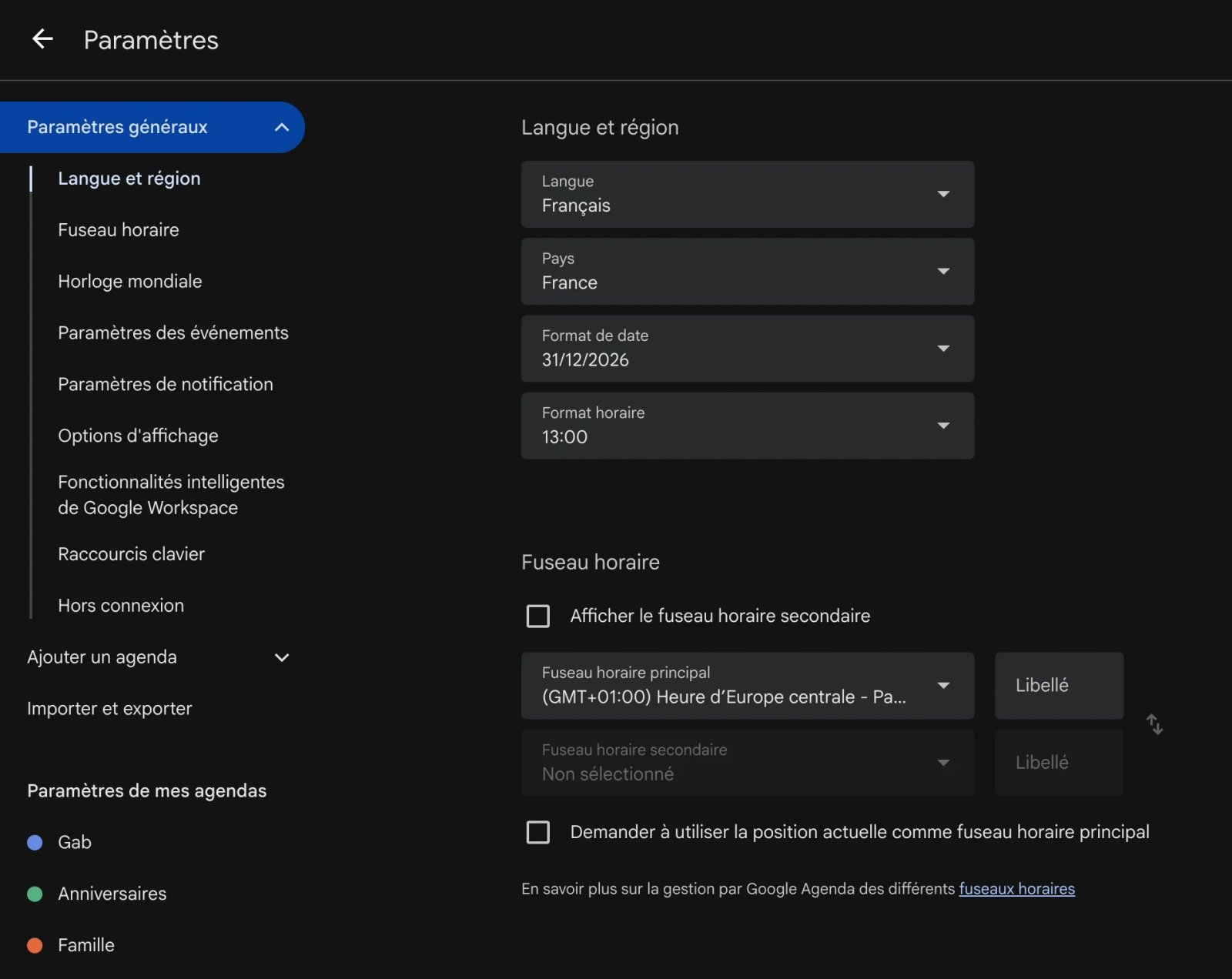Check the use current position time zone box

538,832
